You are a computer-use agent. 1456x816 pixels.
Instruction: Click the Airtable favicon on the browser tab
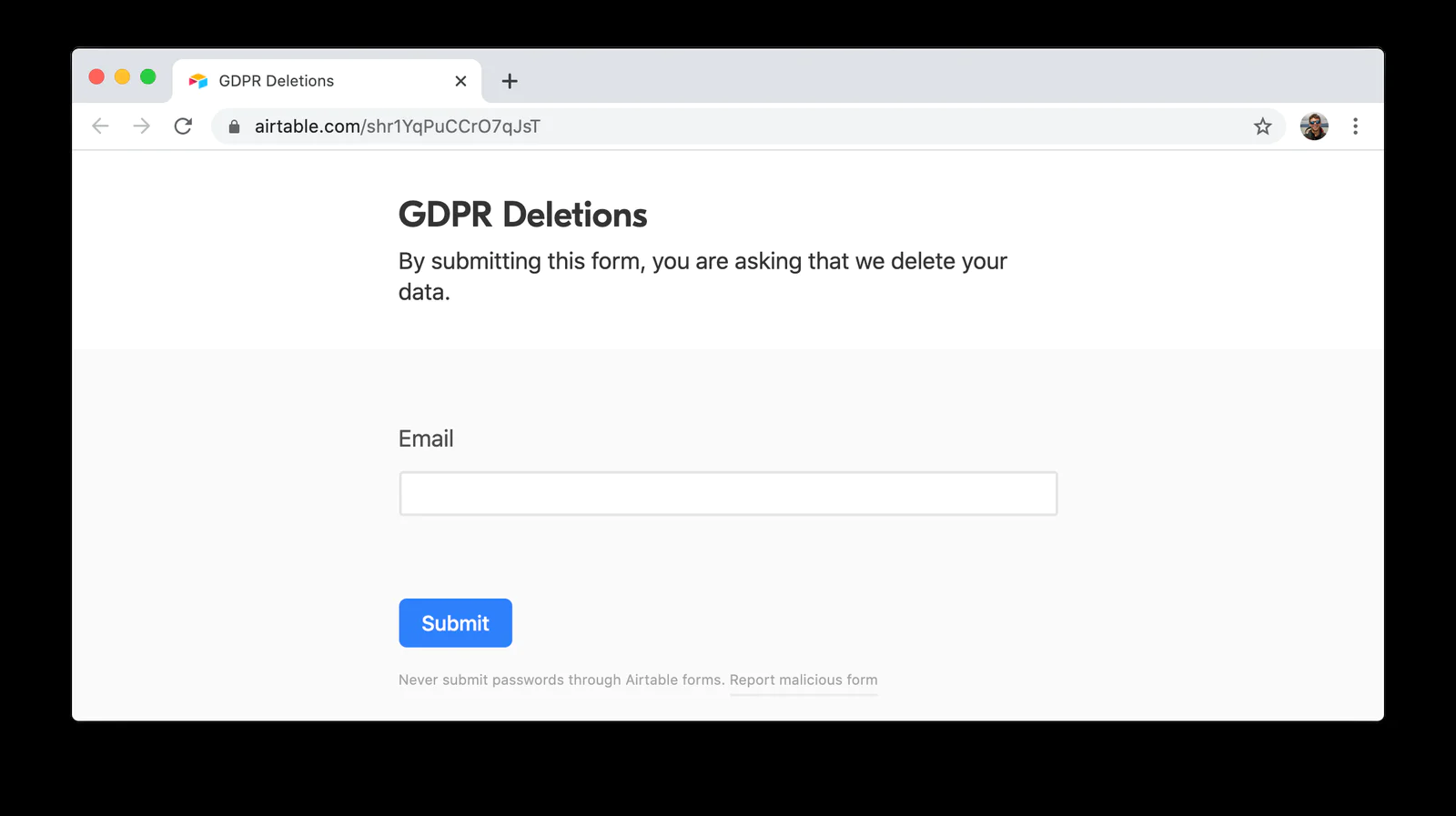[196, 80]
